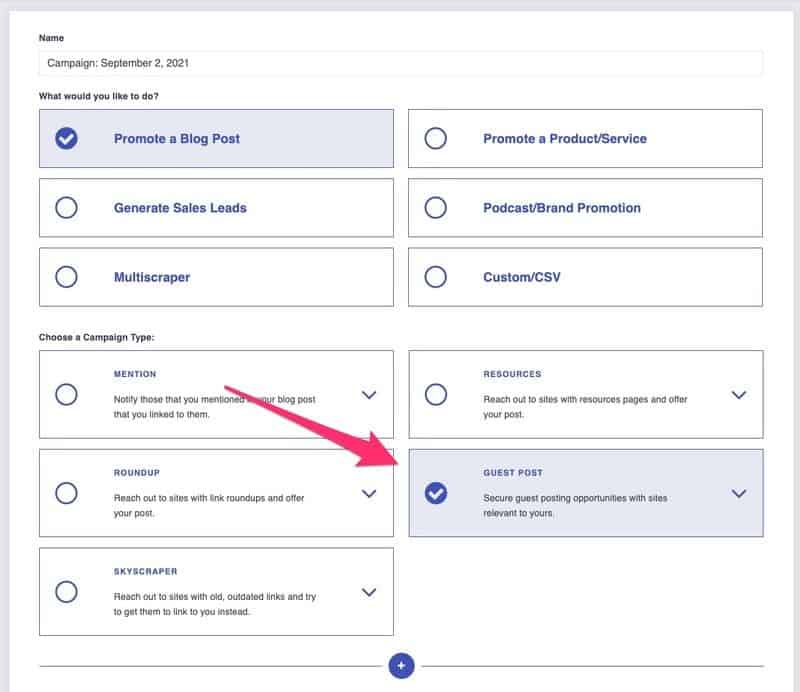Select the Mention campaign type radio button
This screenshot has height=692, width=800.
tap(67, 394)
